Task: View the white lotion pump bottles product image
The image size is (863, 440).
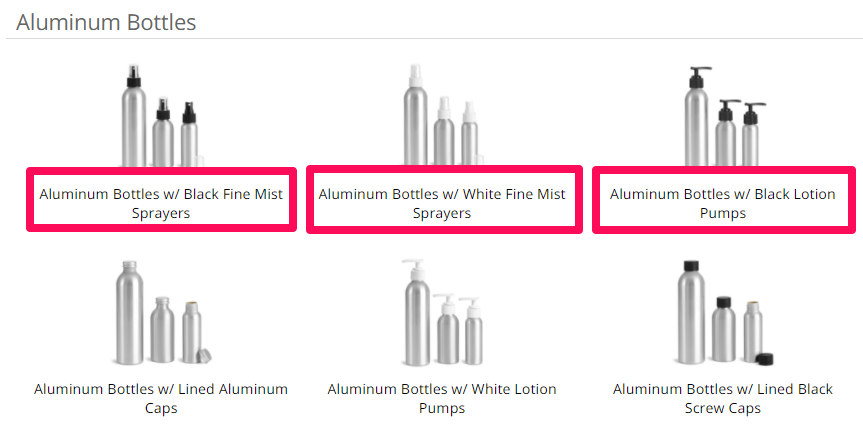Action: [x=442, y=312]
